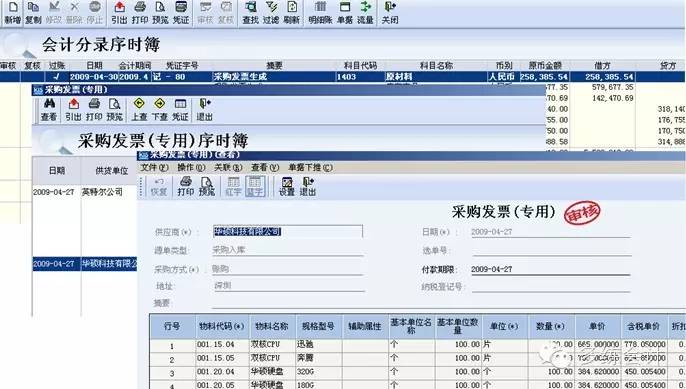
Task: Click the 流量 cash flow icon
Action: point(365,12)
